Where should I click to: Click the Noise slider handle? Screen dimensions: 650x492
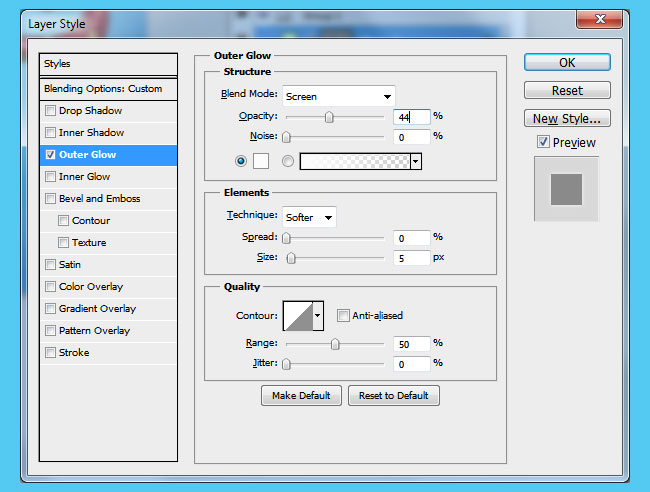pos(286,137)
